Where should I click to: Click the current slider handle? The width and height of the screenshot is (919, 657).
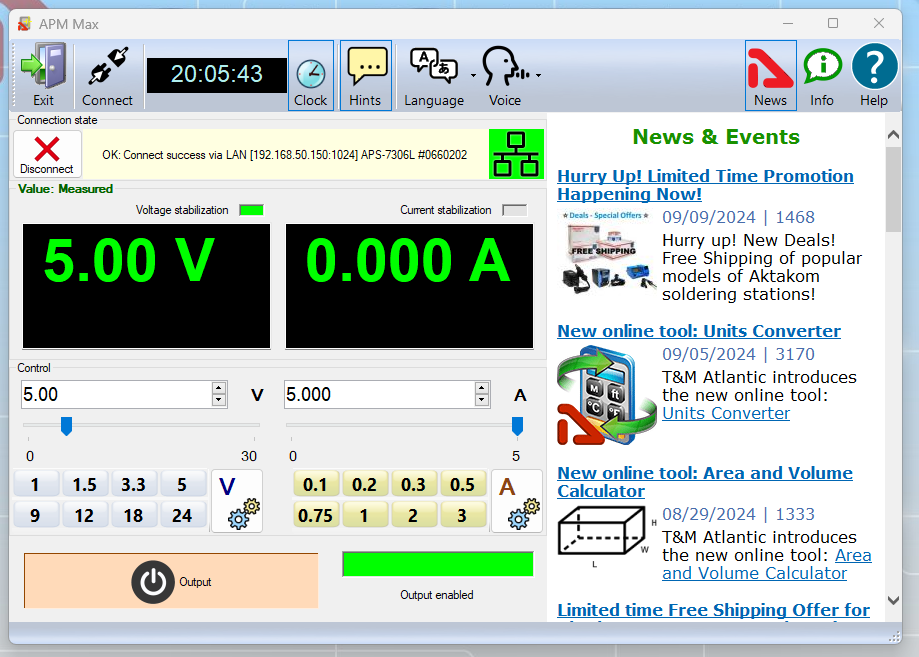[x=518, y=426]
